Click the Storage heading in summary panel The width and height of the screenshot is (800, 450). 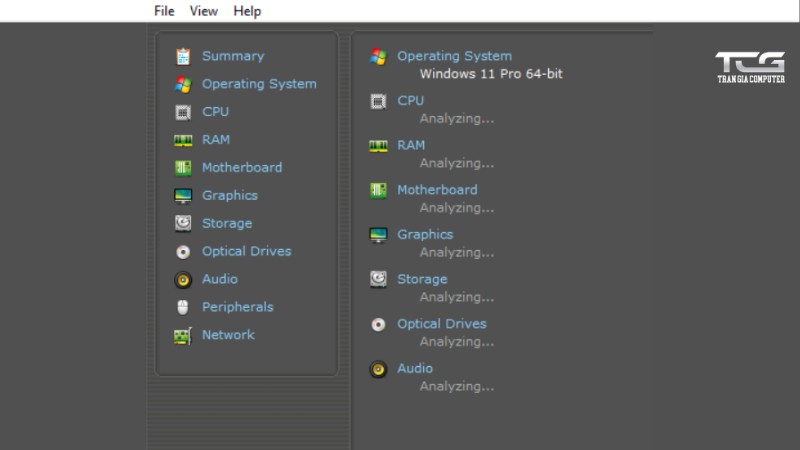point(422,279)
